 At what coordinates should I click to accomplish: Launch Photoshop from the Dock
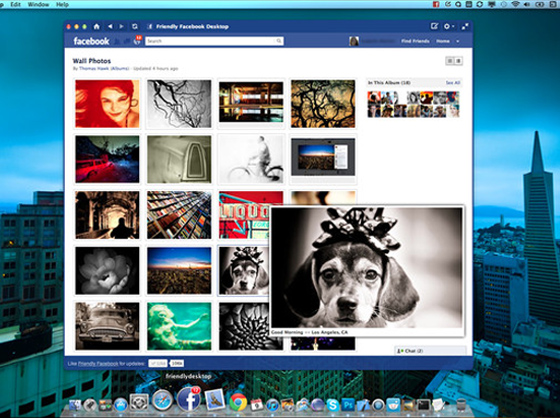click(348, 405)
